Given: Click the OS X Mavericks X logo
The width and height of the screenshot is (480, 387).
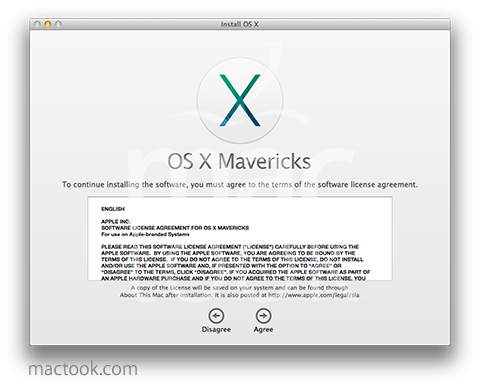Looking at the screenshot, I should click(x=240, y=100).
